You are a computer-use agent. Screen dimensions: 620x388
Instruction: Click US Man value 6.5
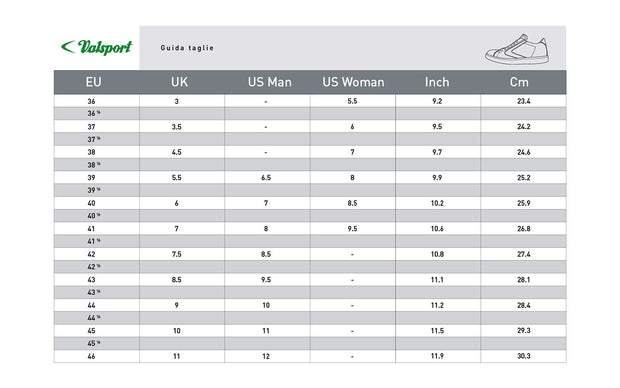click(x=266, y=178)
